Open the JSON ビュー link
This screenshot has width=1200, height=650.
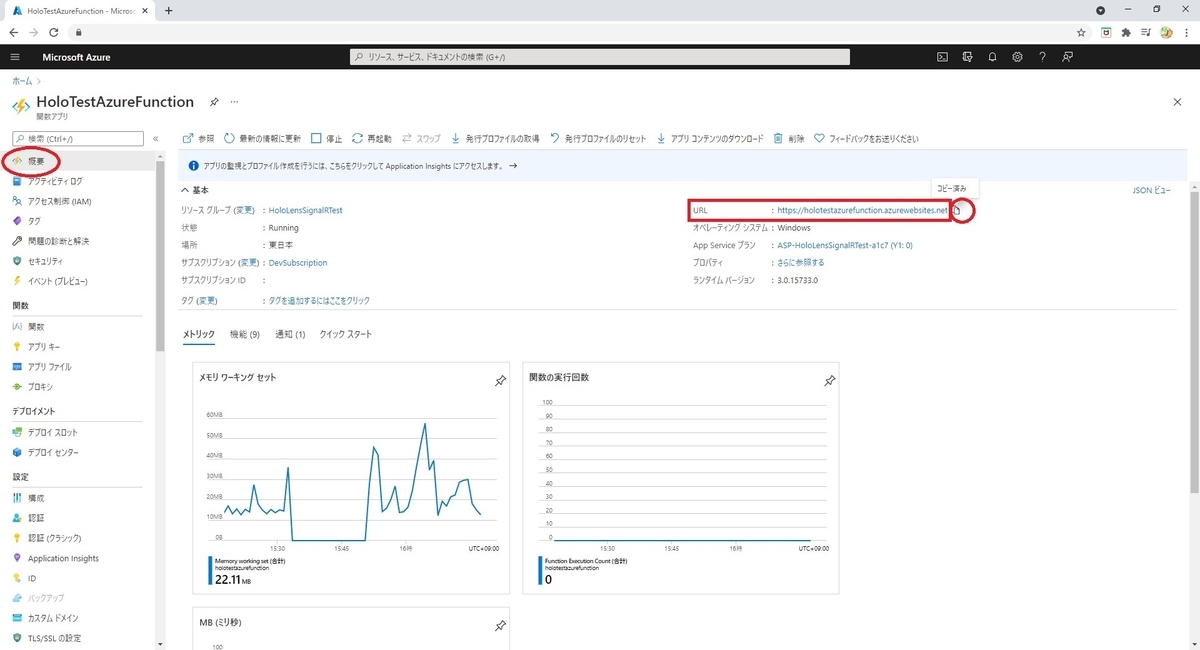pos(1151,190)
